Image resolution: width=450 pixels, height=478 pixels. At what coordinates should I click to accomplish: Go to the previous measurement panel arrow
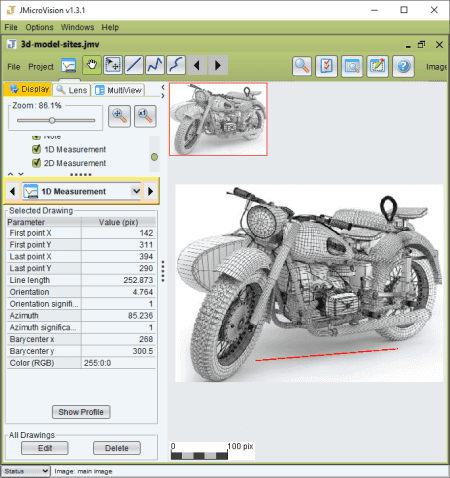12,191
